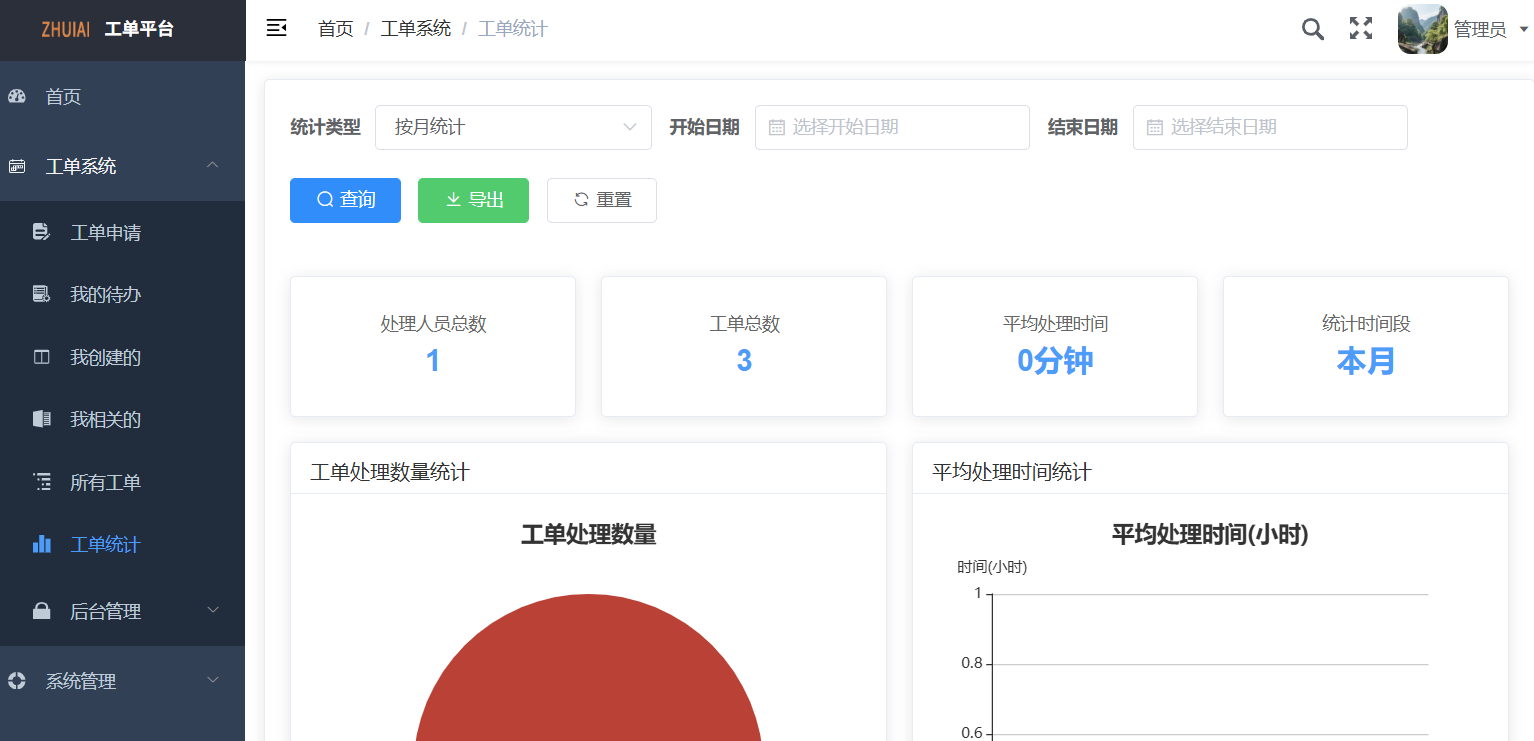
Task: Click the 开始日期 start date field
Action: tap(892, 127)
